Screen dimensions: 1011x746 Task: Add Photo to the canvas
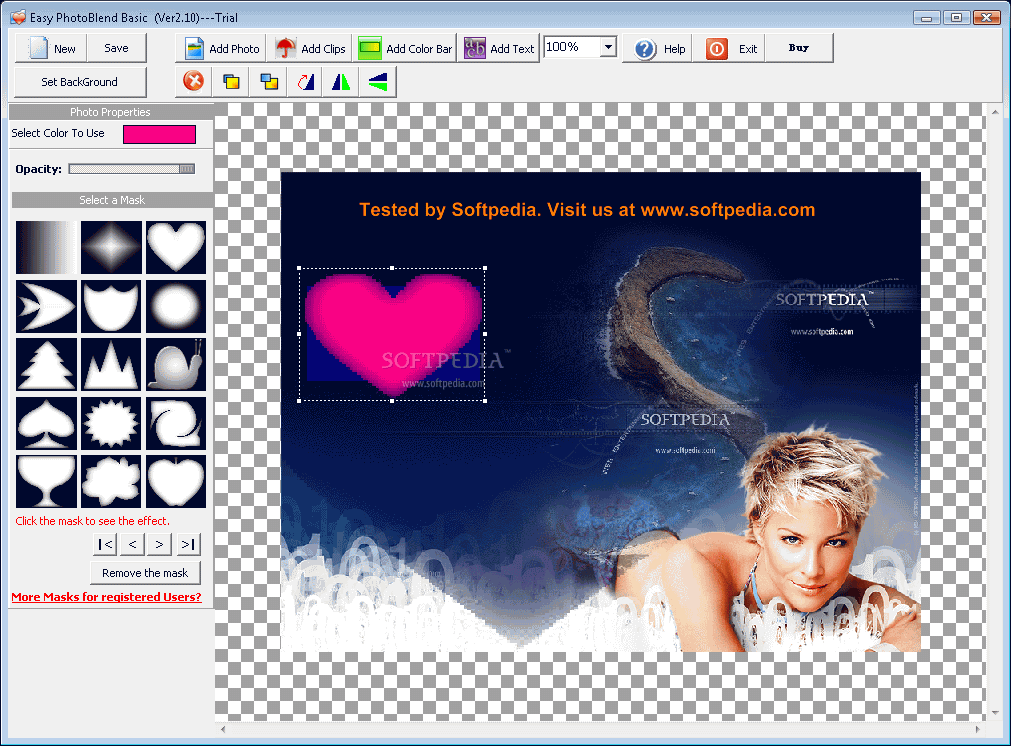(221, 48)
